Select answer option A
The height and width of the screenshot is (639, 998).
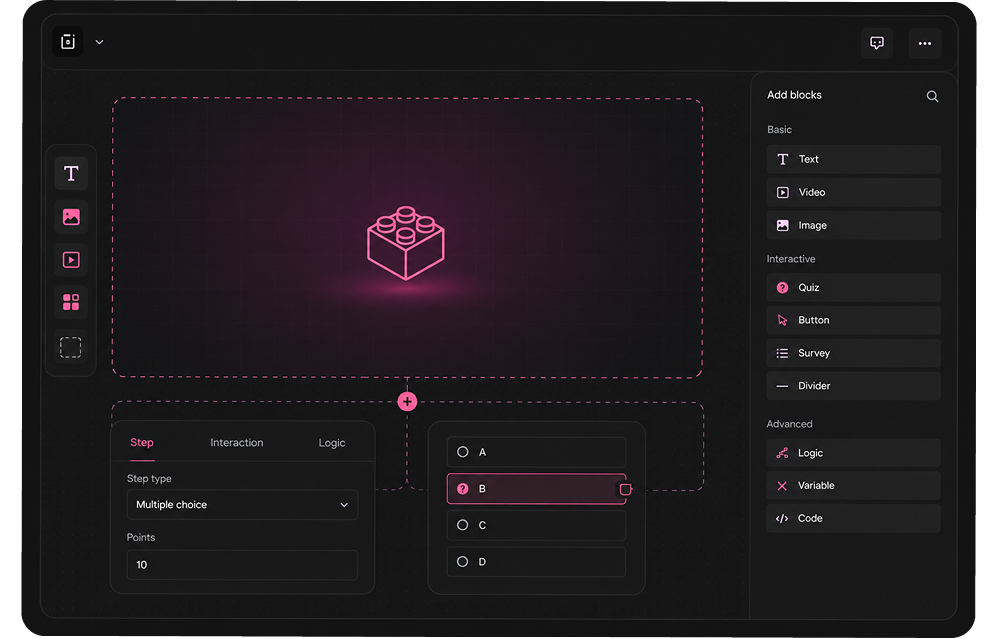point(537,452)
